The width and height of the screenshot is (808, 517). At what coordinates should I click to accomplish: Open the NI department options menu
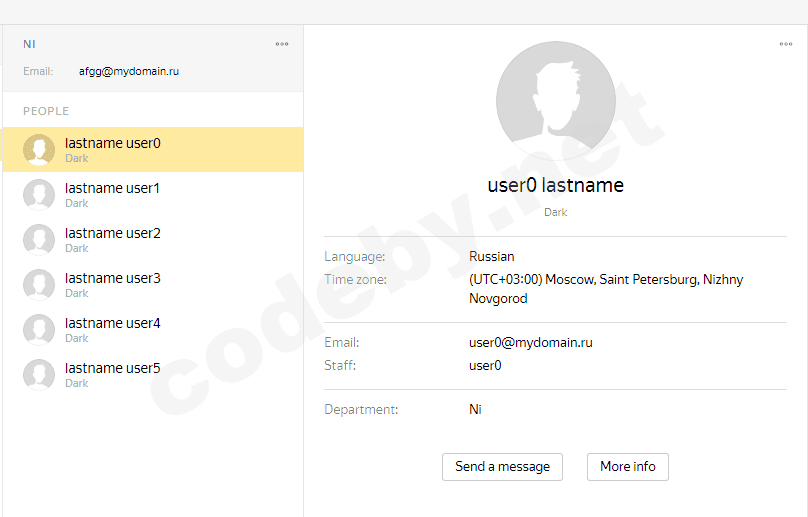coord(282,44)
